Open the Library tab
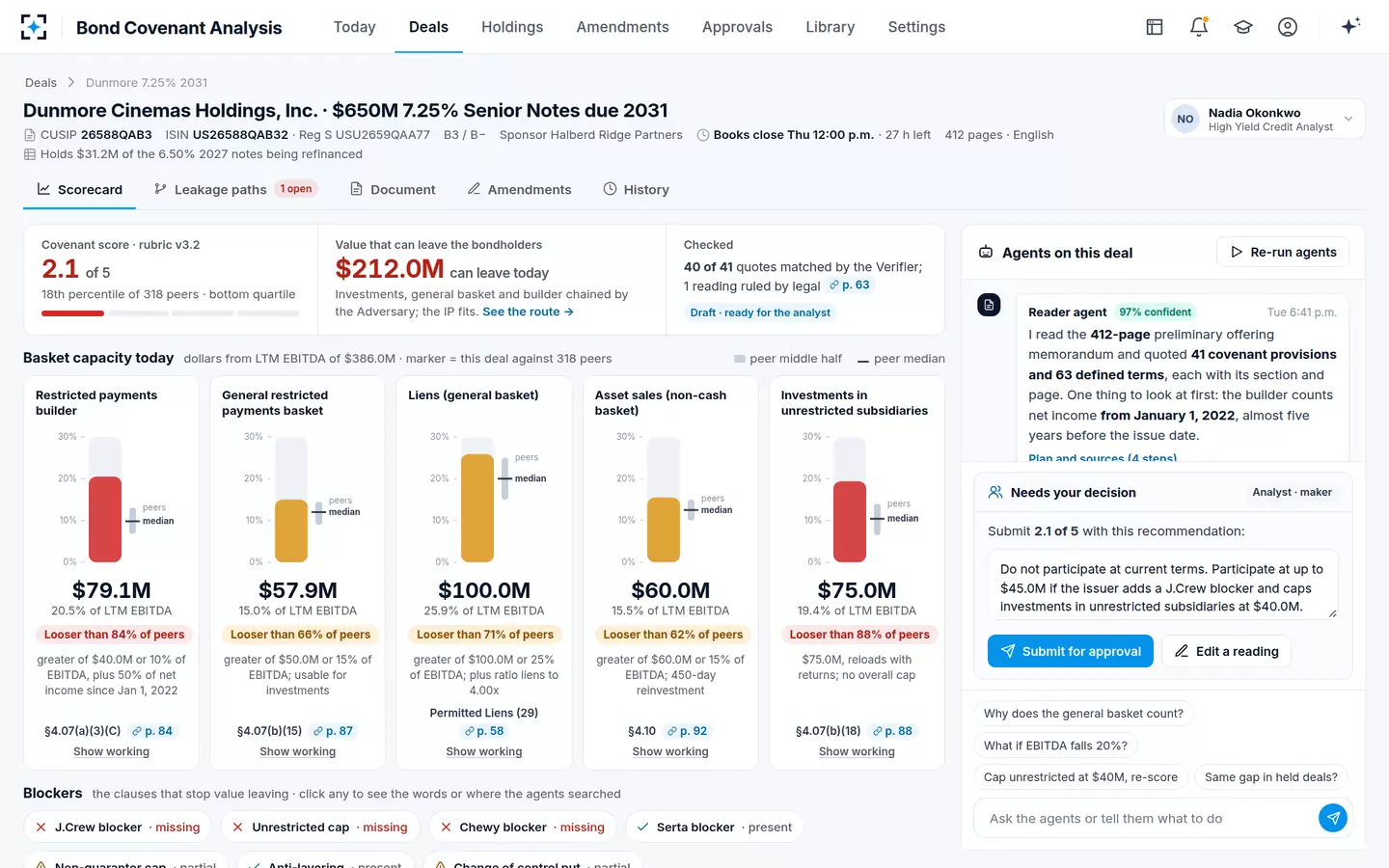Screen dimensions: 1389x868 (830, 27)
